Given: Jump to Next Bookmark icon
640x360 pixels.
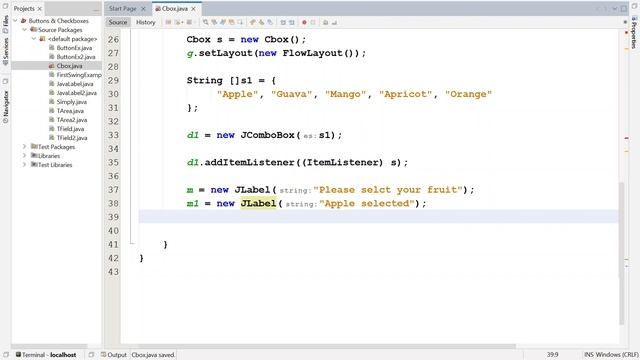Looking at the screenshot, I should [x=261, y=22].
